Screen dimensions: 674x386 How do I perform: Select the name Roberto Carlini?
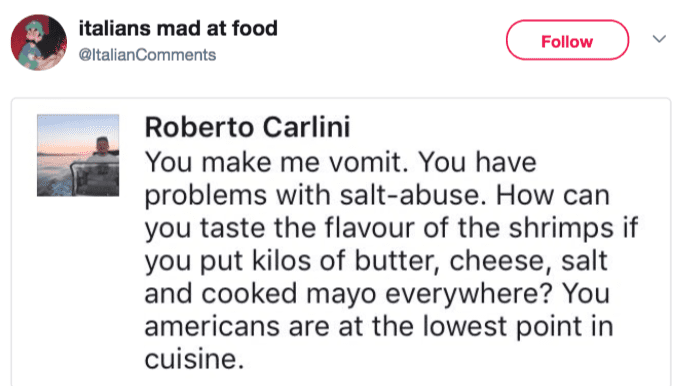tap(247, 127)
